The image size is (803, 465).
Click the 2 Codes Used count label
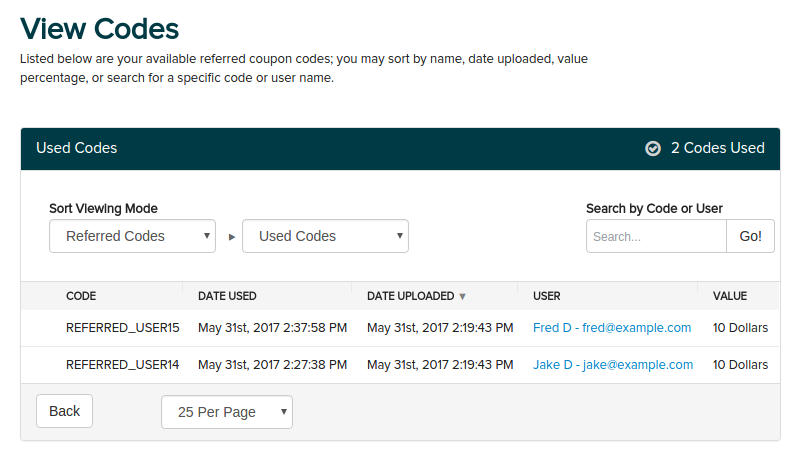coord(717,148)
